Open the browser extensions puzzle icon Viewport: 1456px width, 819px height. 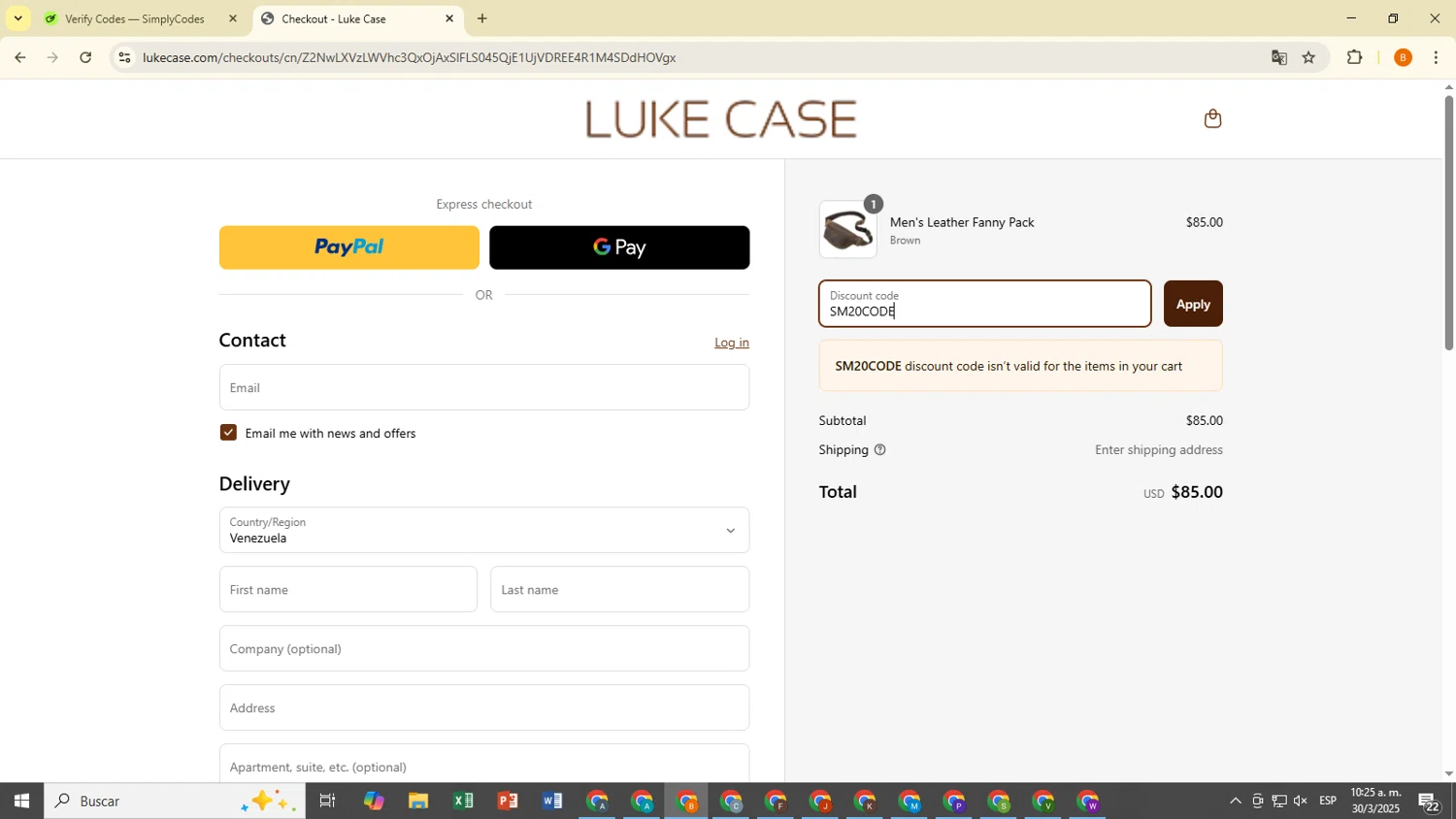[x=1355, y=57]
